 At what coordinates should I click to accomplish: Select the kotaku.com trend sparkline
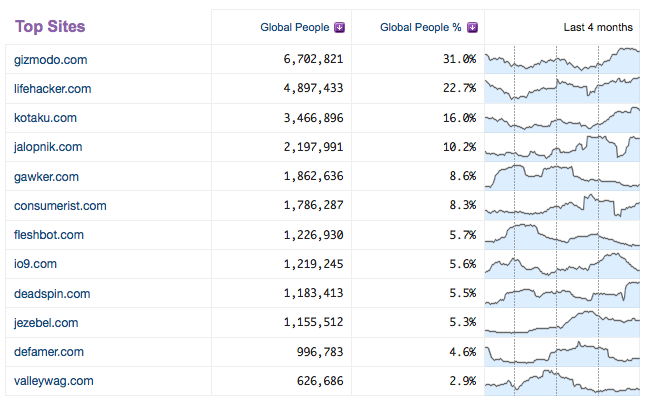(562, 118)
